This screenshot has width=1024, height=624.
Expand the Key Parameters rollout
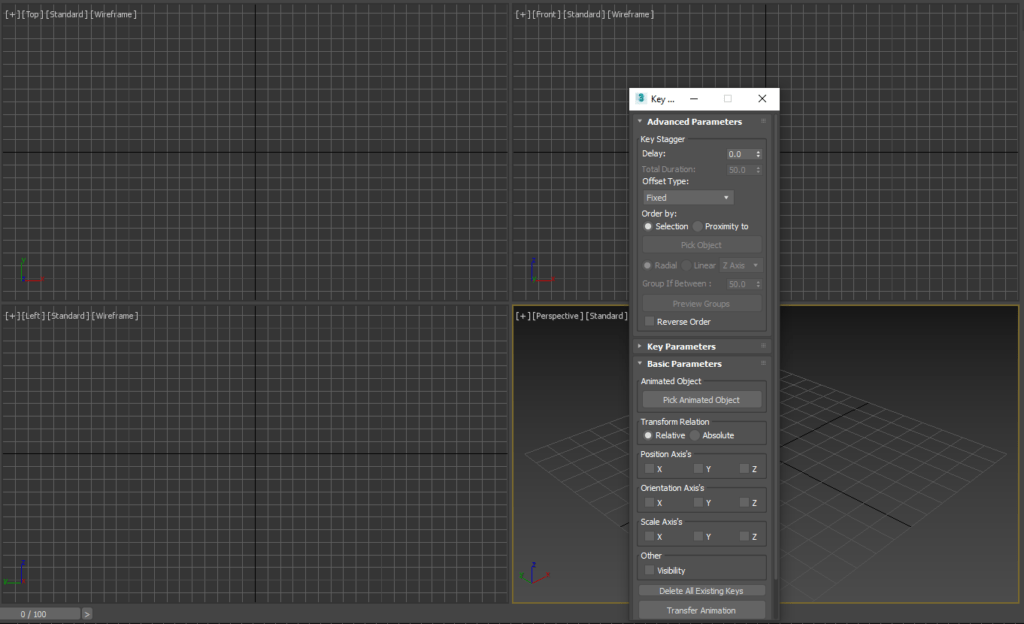click(x=680, y=346)
